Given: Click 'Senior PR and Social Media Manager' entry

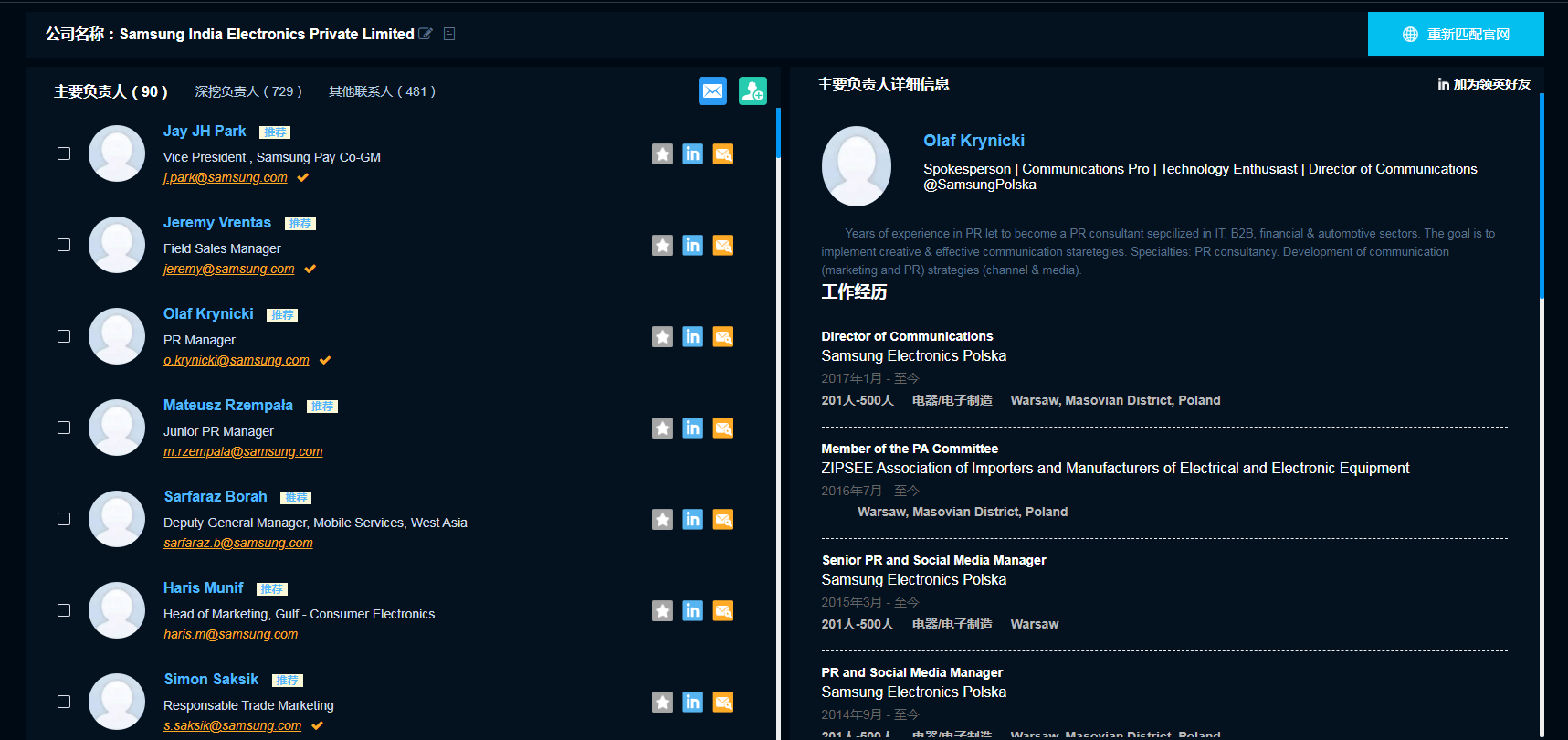Looking at the screenshot, I should [933, 560].
